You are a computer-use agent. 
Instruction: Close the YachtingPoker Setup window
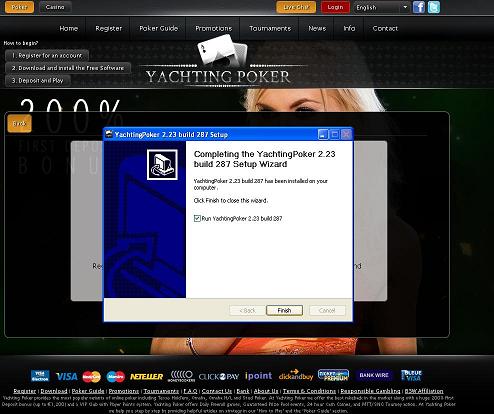pos(346,134)
